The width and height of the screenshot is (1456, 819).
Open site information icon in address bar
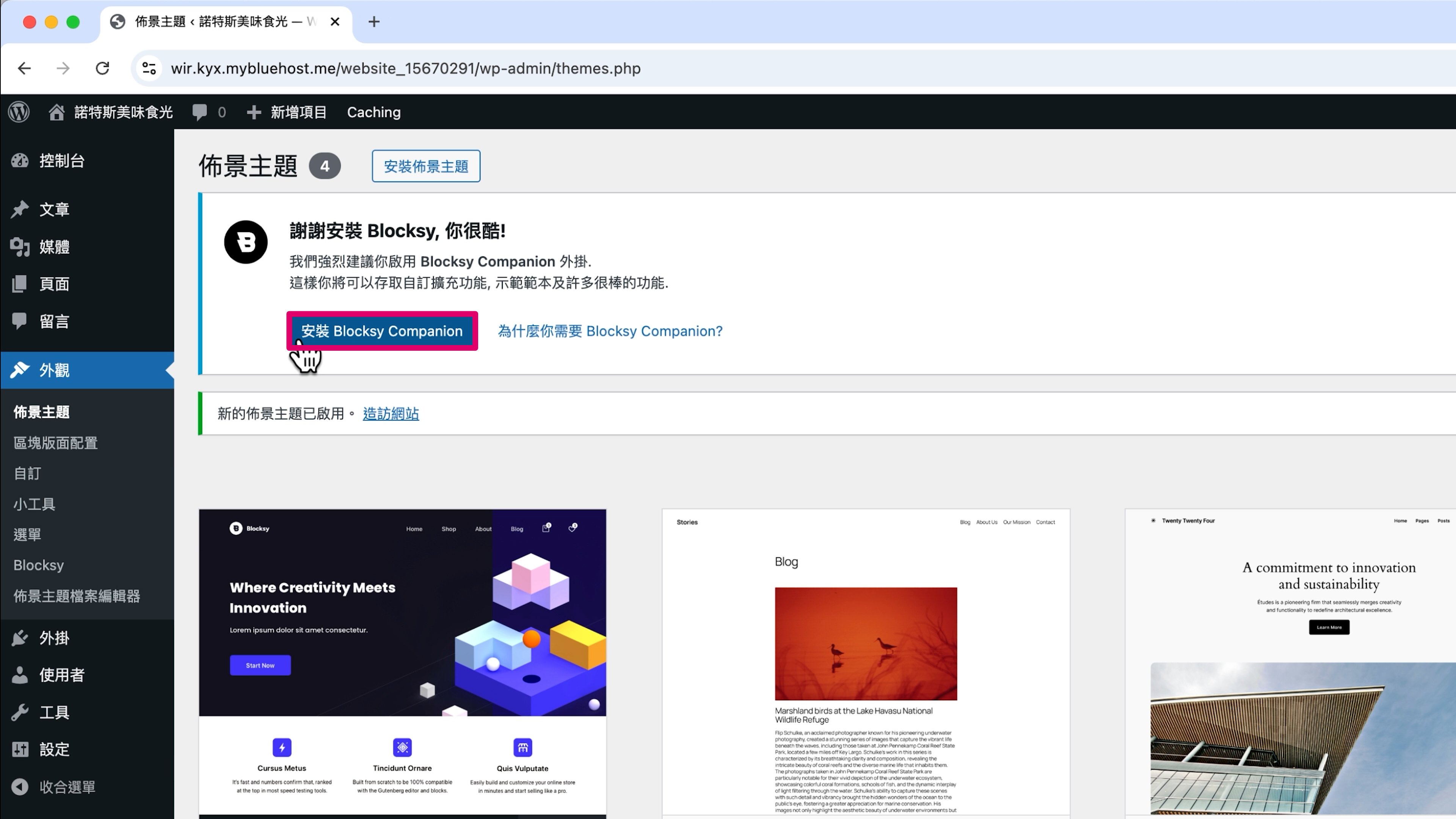(x=149, y=68)
